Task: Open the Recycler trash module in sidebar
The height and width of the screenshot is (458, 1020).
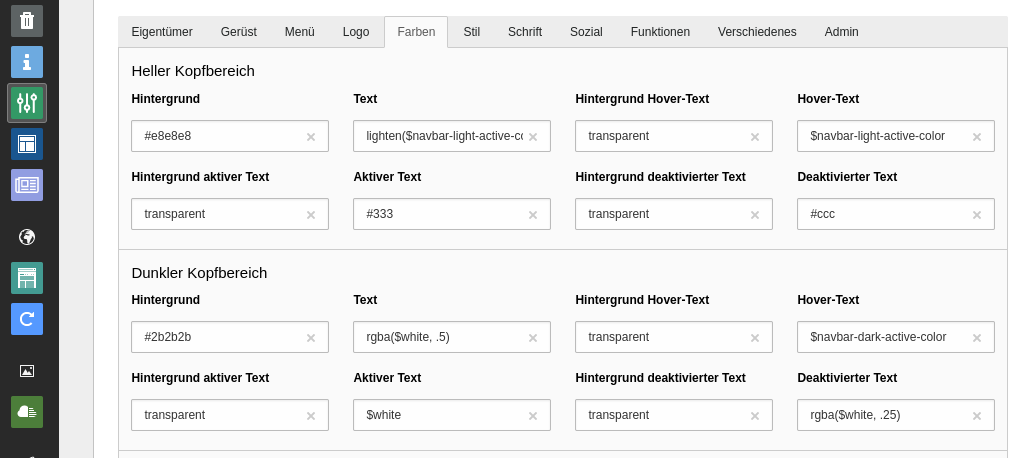Action: tap(27, 21)
